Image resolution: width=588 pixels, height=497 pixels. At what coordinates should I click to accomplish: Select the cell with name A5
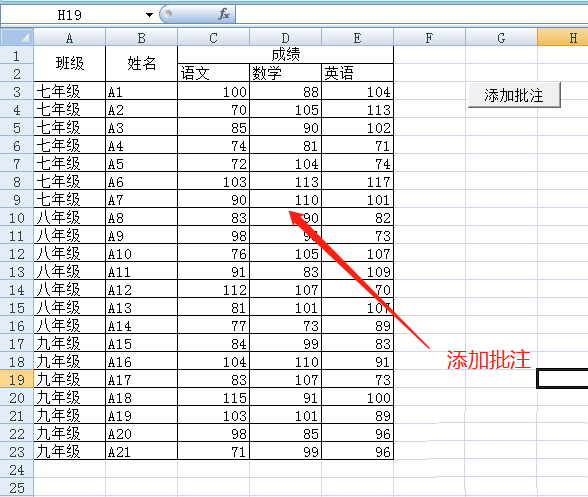coord(141,164)
